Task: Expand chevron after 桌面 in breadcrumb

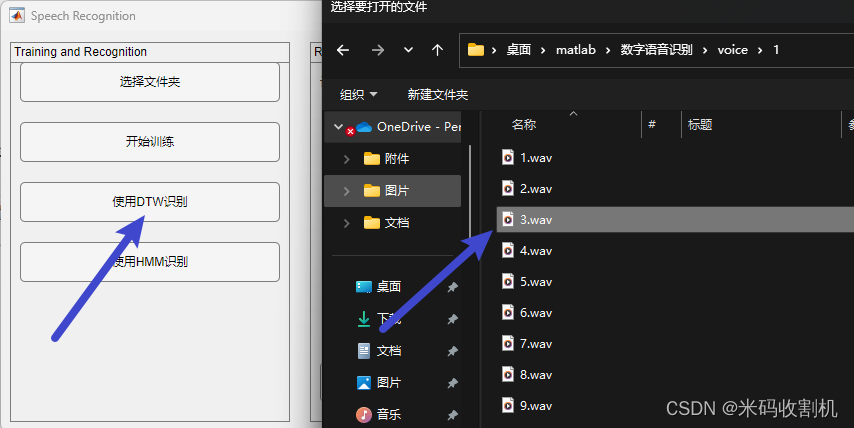Action: [543, 50]
